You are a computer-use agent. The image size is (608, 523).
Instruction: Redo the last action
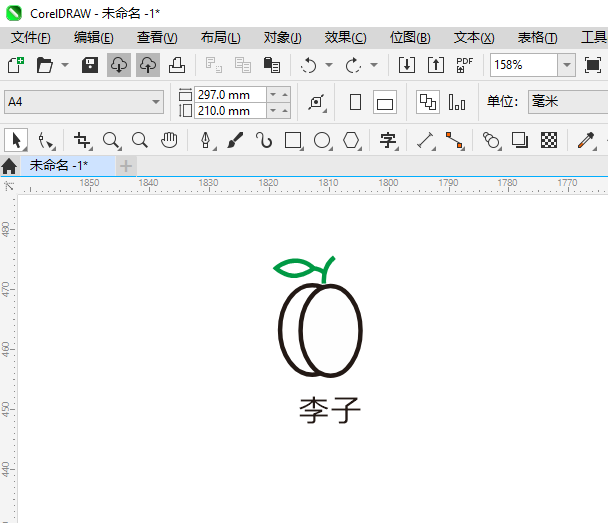[353, 65]
